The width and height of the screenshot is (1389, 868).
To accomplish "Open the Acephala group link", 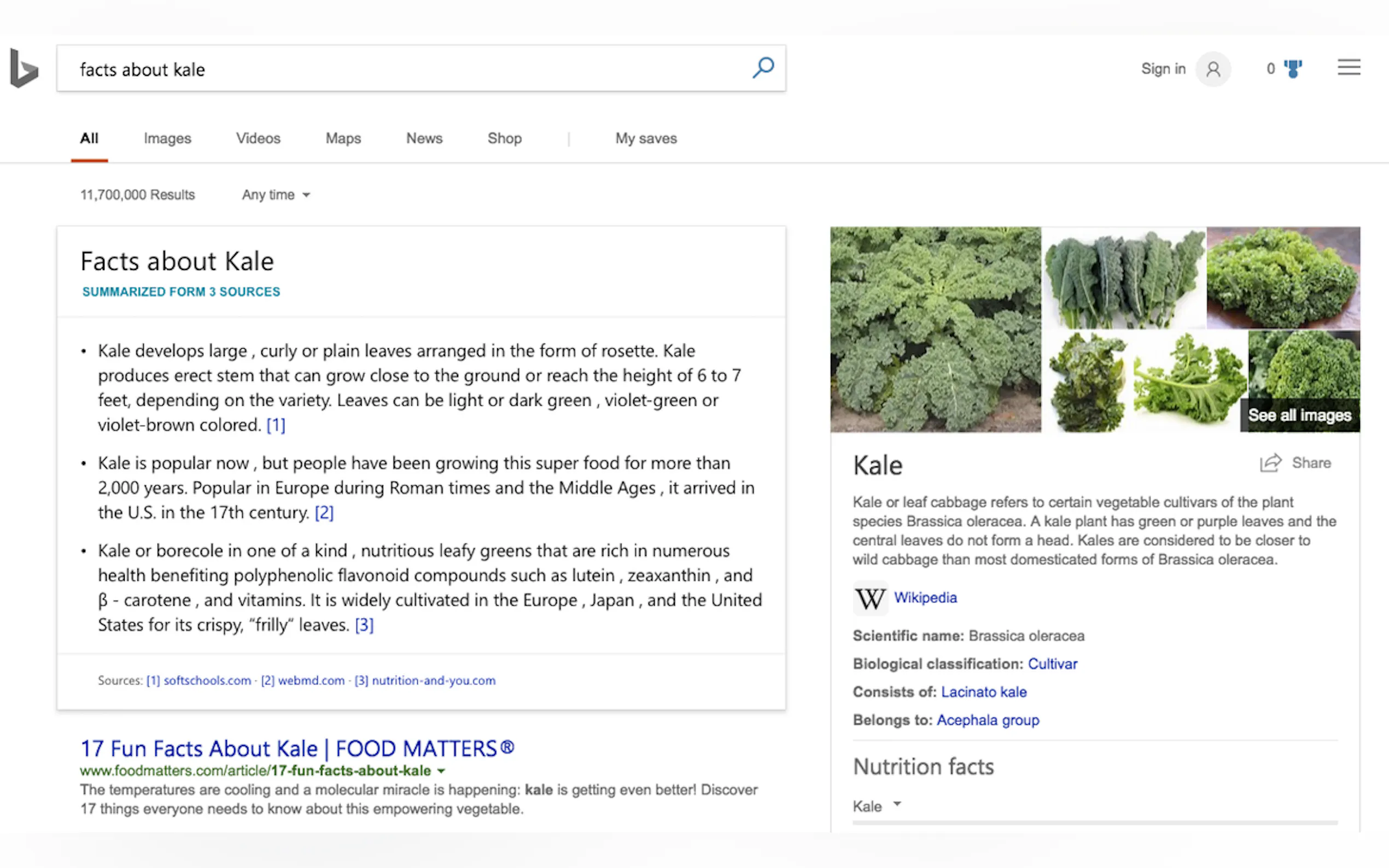I will [x=988, y=720].
